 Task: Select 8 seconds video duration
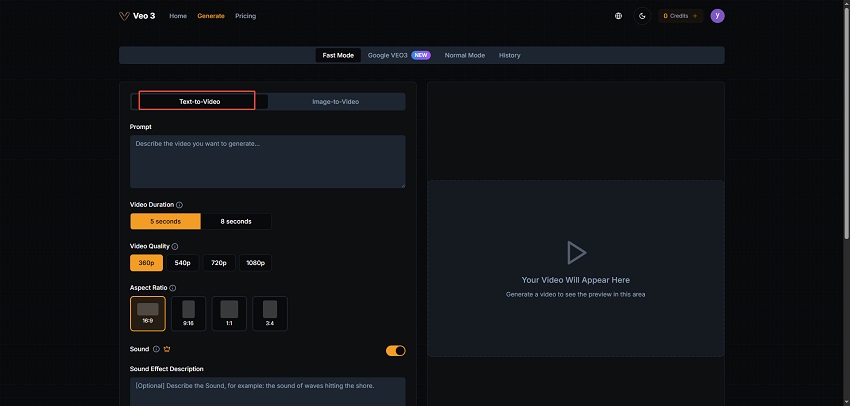(x=236, y=221)
